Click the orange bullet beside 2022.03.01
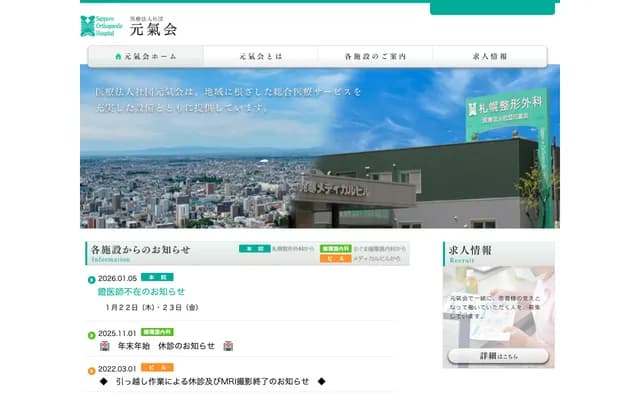This screenshot has height=400, width=640. coord(91,371)
